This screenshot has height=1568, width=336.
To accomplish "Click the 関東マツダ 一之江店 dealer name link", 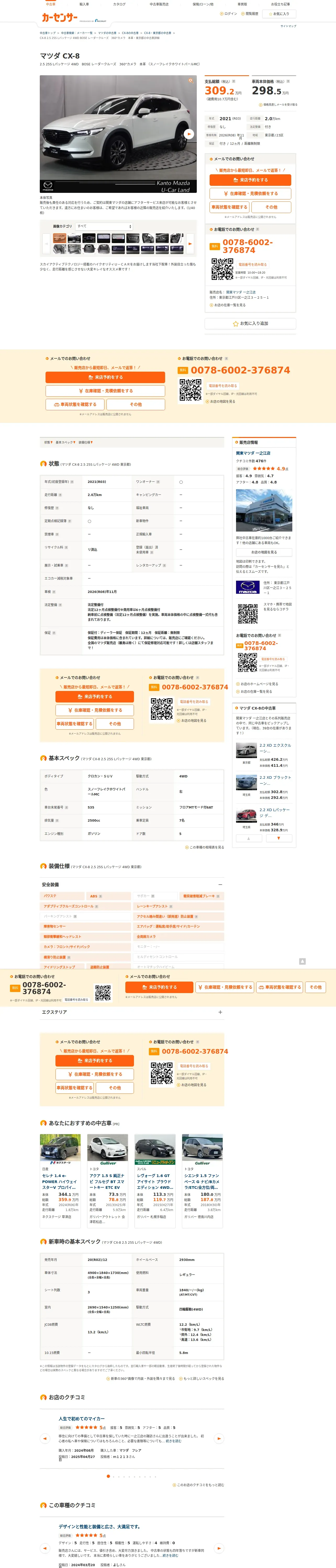I will click(x=253, y=453).
